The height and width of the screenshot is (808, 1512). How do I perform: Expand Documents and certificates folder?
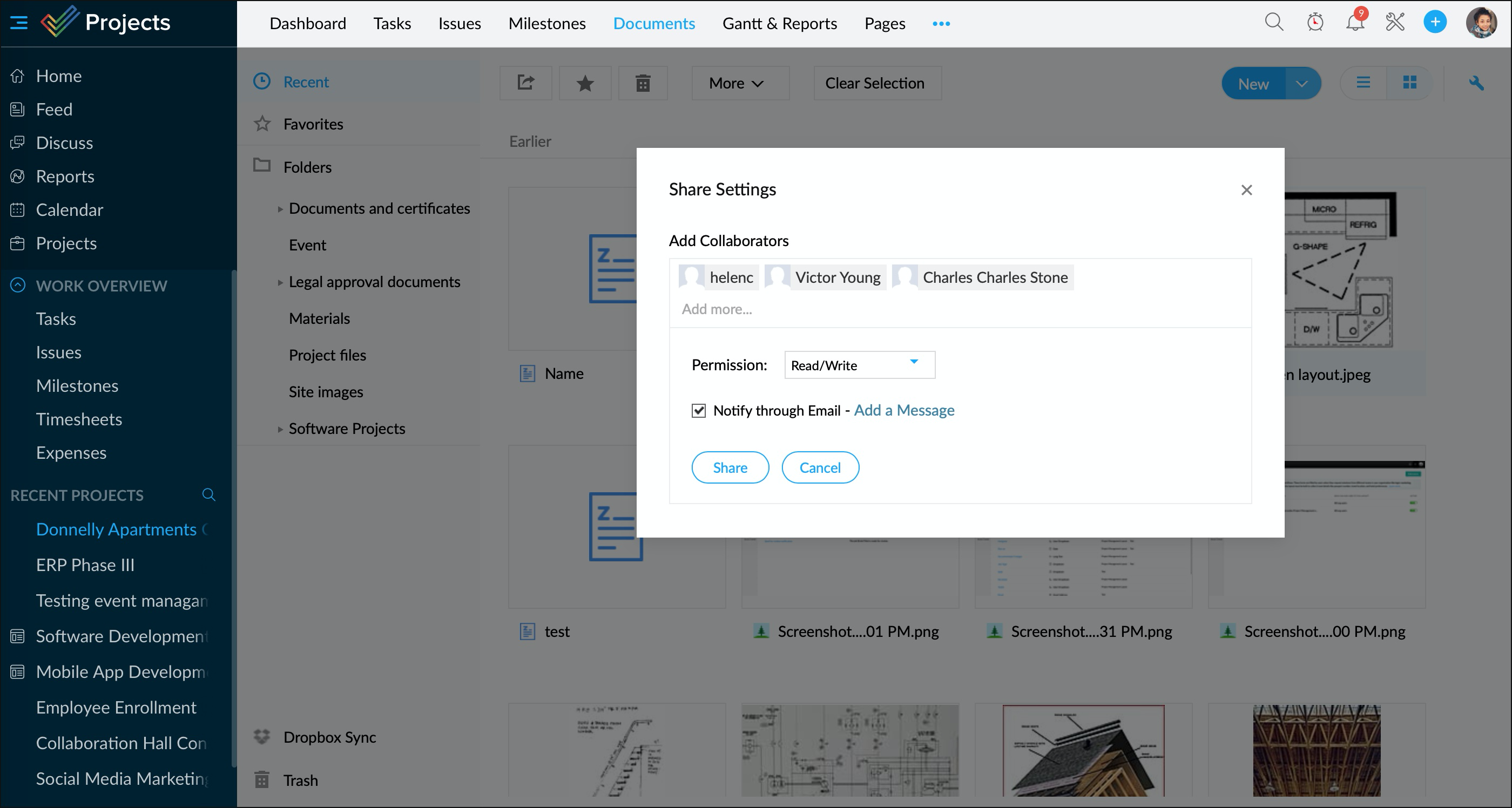click(280, 209)
